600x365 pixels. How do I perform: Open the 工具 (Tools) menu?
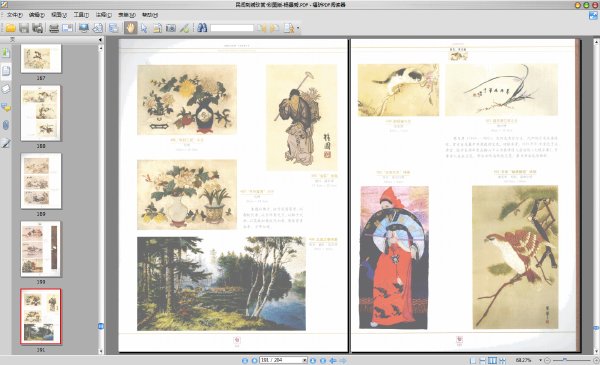coord(81,15)
